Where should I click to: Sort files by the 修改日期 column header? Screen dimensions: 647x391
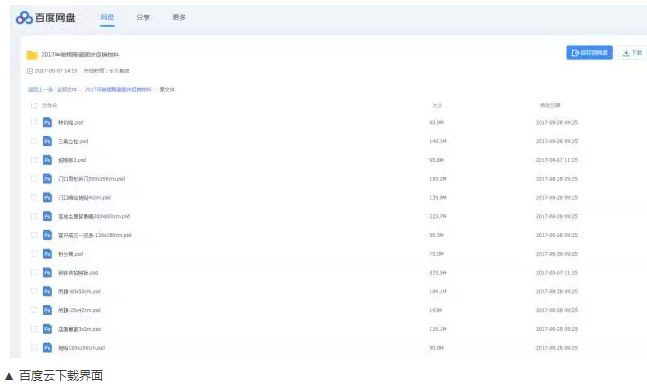coord(550,106)
